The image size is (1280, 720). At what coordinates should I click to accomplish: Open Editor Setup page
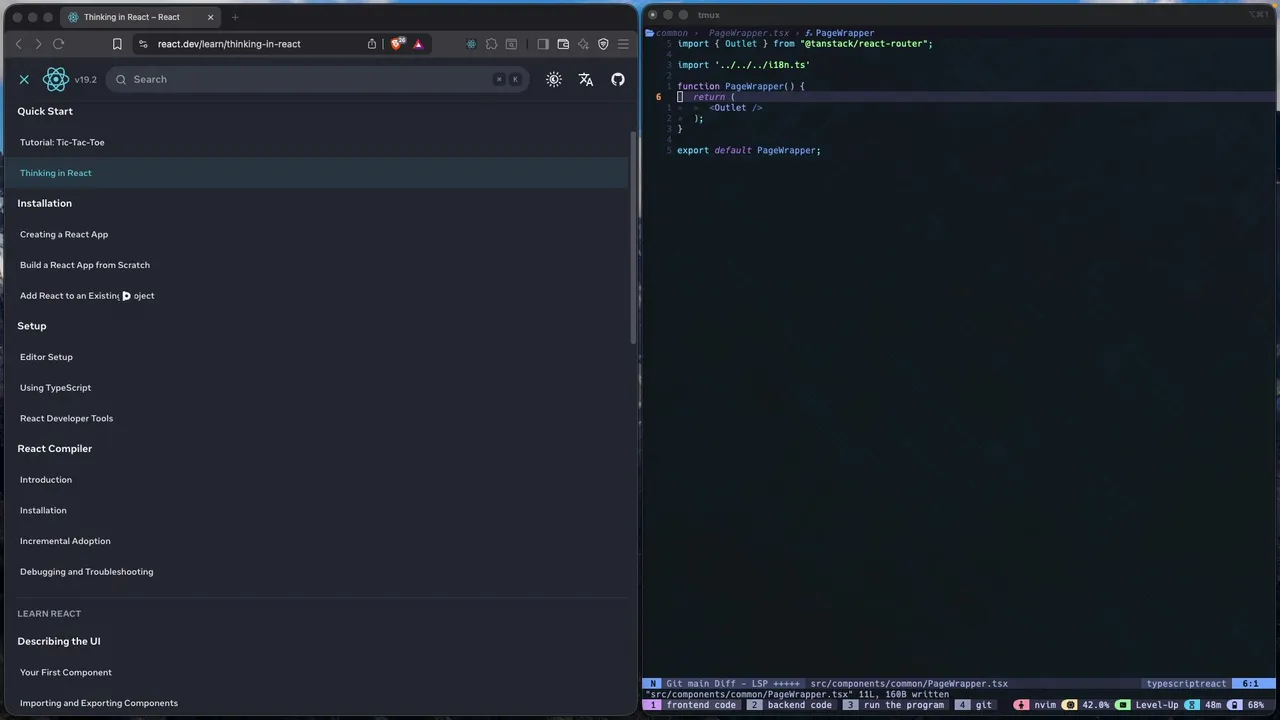46,357
